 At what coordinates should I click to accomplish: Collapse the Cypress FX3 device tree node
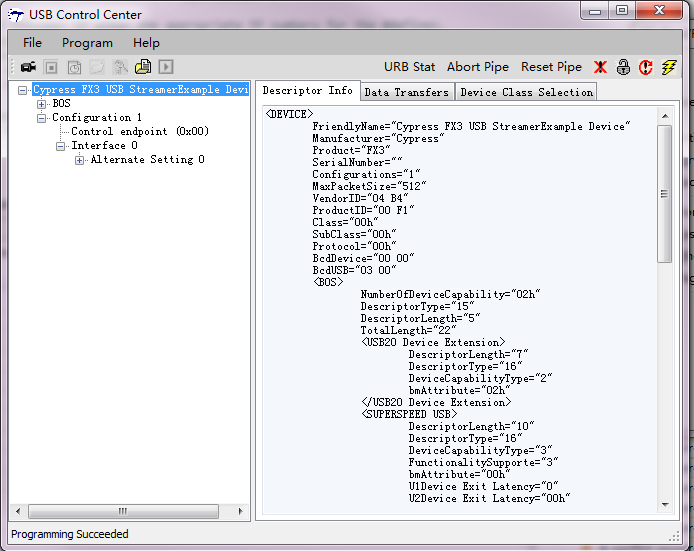click(x=22, y=90)
